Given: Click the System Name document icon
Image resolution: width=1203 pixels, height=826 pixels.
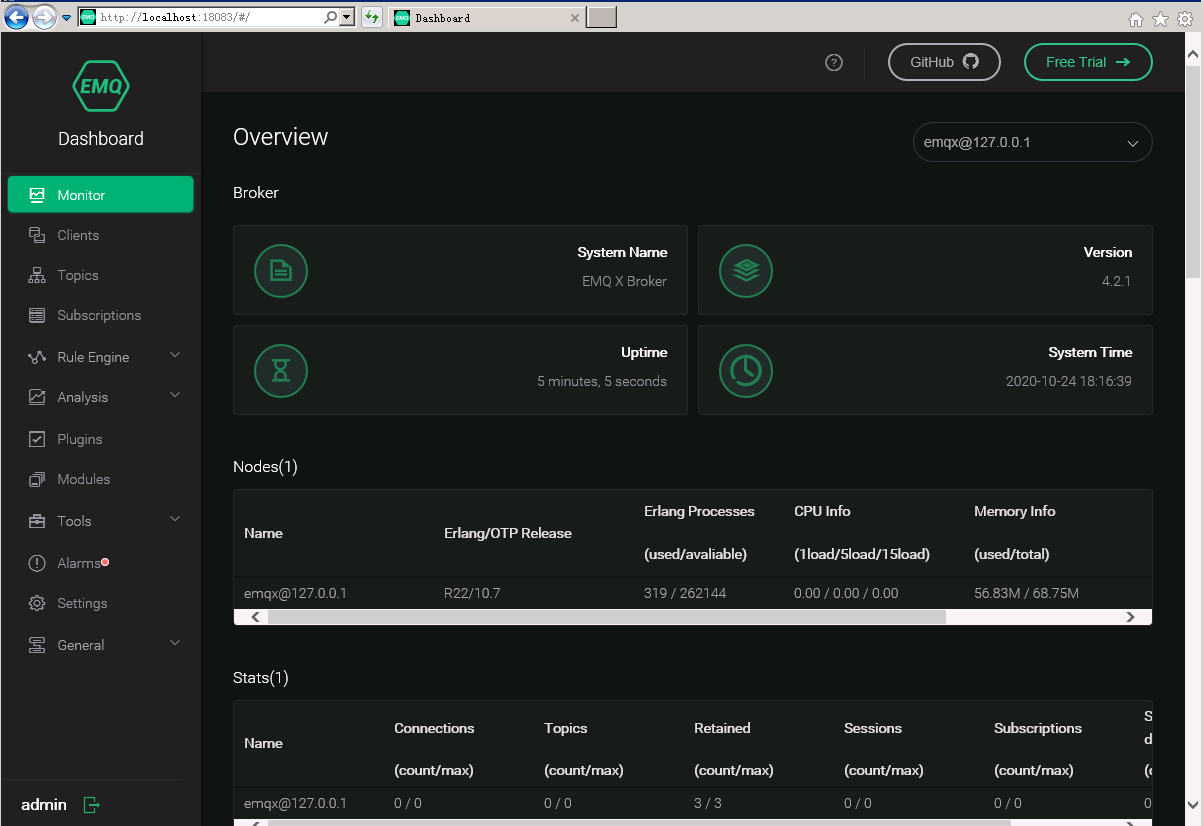Looking at the screenshot, I should pos(281,271).
